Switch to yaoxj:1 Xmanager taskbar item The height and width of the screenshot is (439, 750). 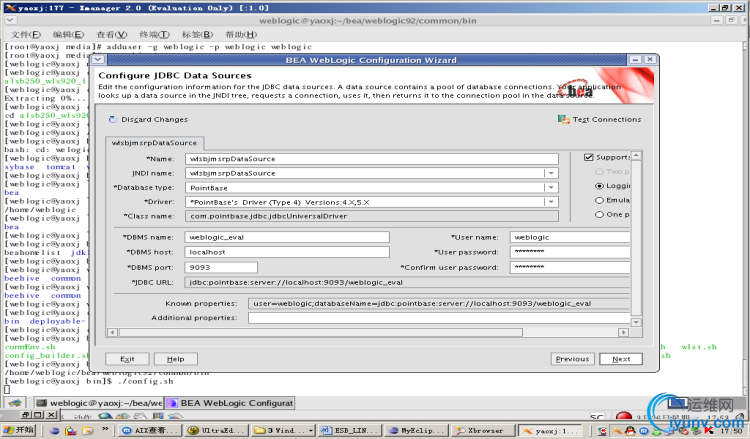(550, 430)
